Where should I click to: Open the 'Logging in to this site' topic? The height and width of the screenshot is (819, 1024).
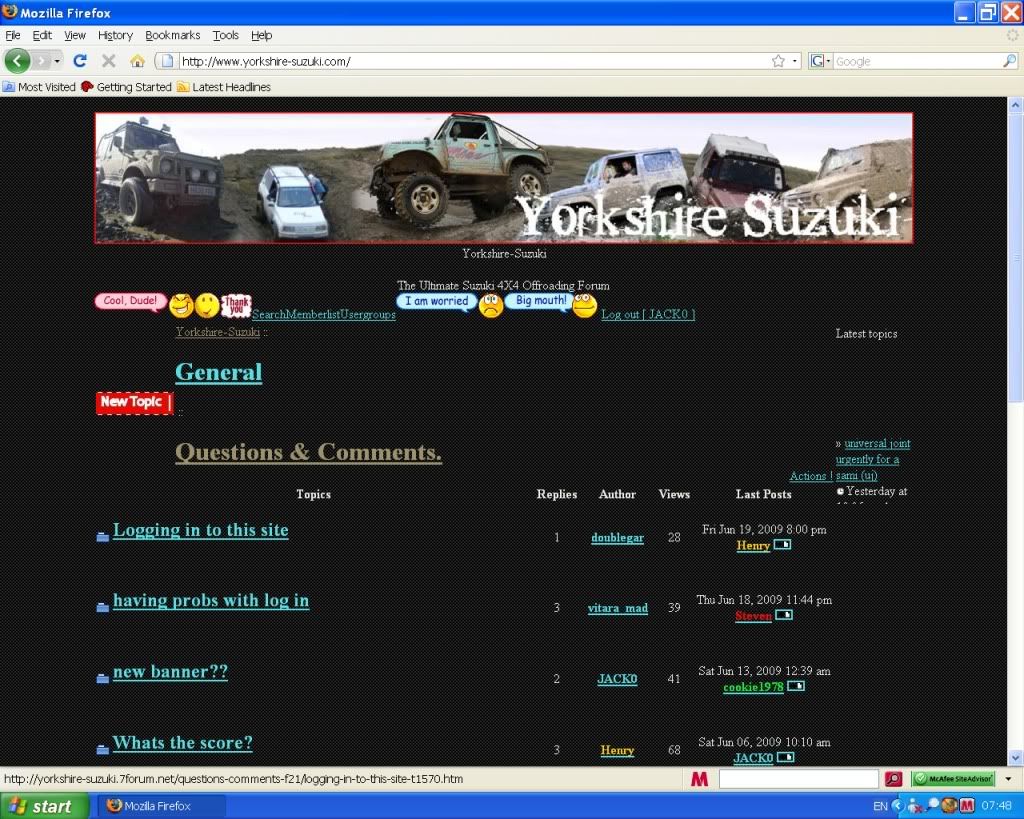200,530
